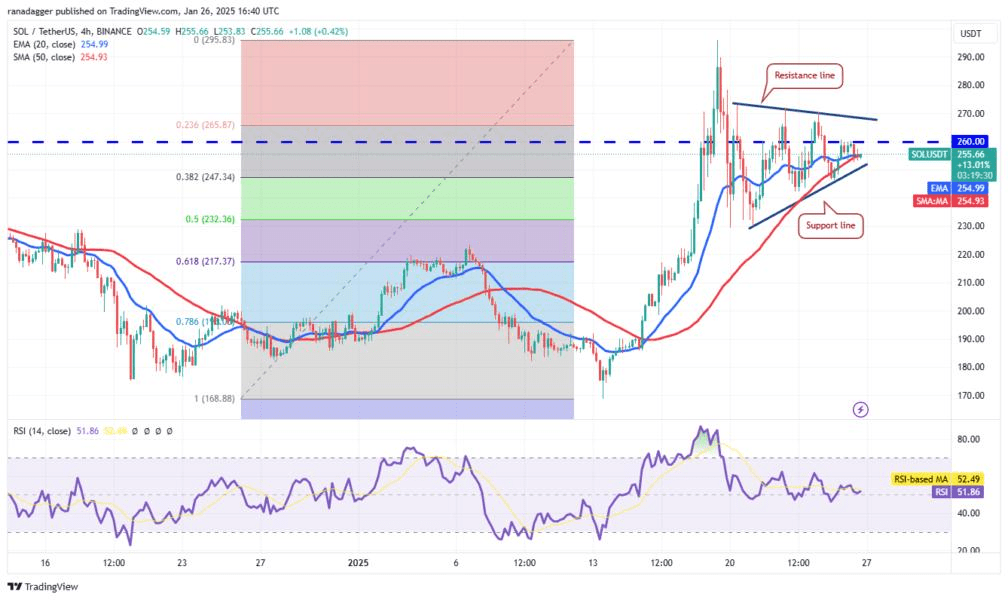Select the Resistance line callout label

tap(804, 76)
